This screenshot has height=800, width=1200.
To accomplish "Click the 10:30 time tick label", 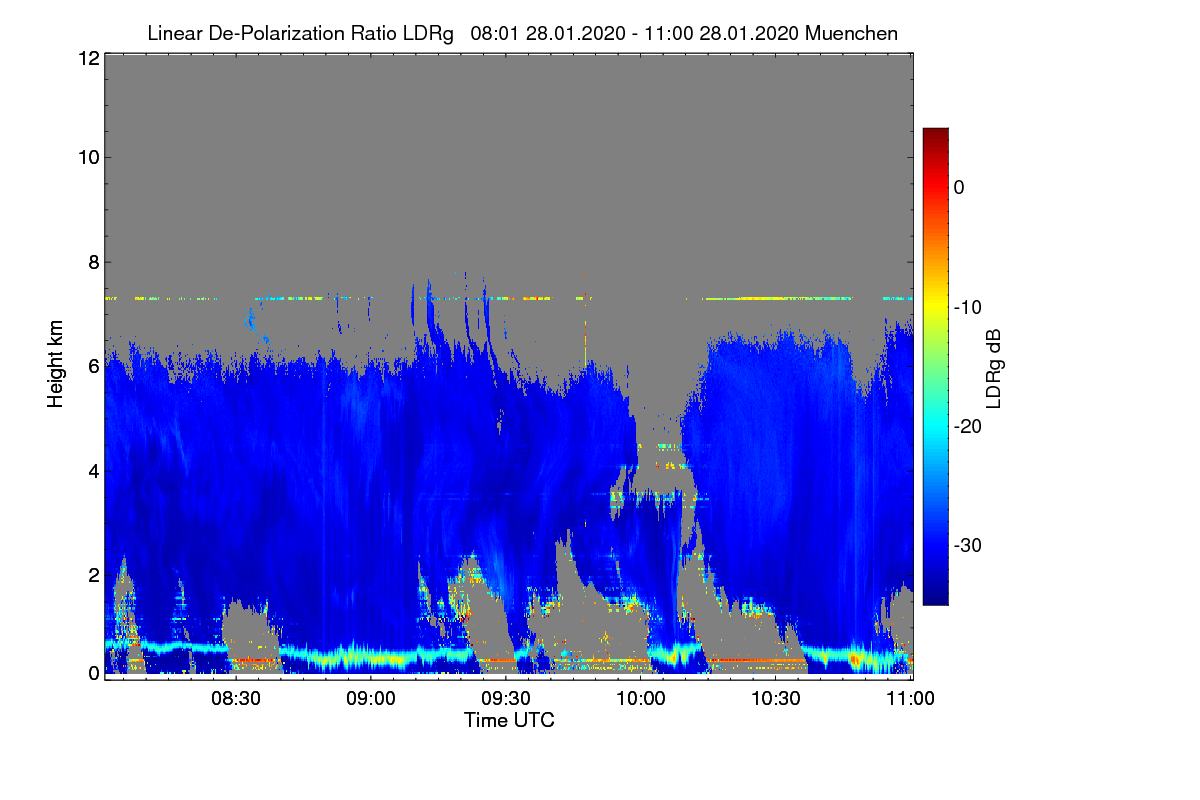I will click(775, 698).
